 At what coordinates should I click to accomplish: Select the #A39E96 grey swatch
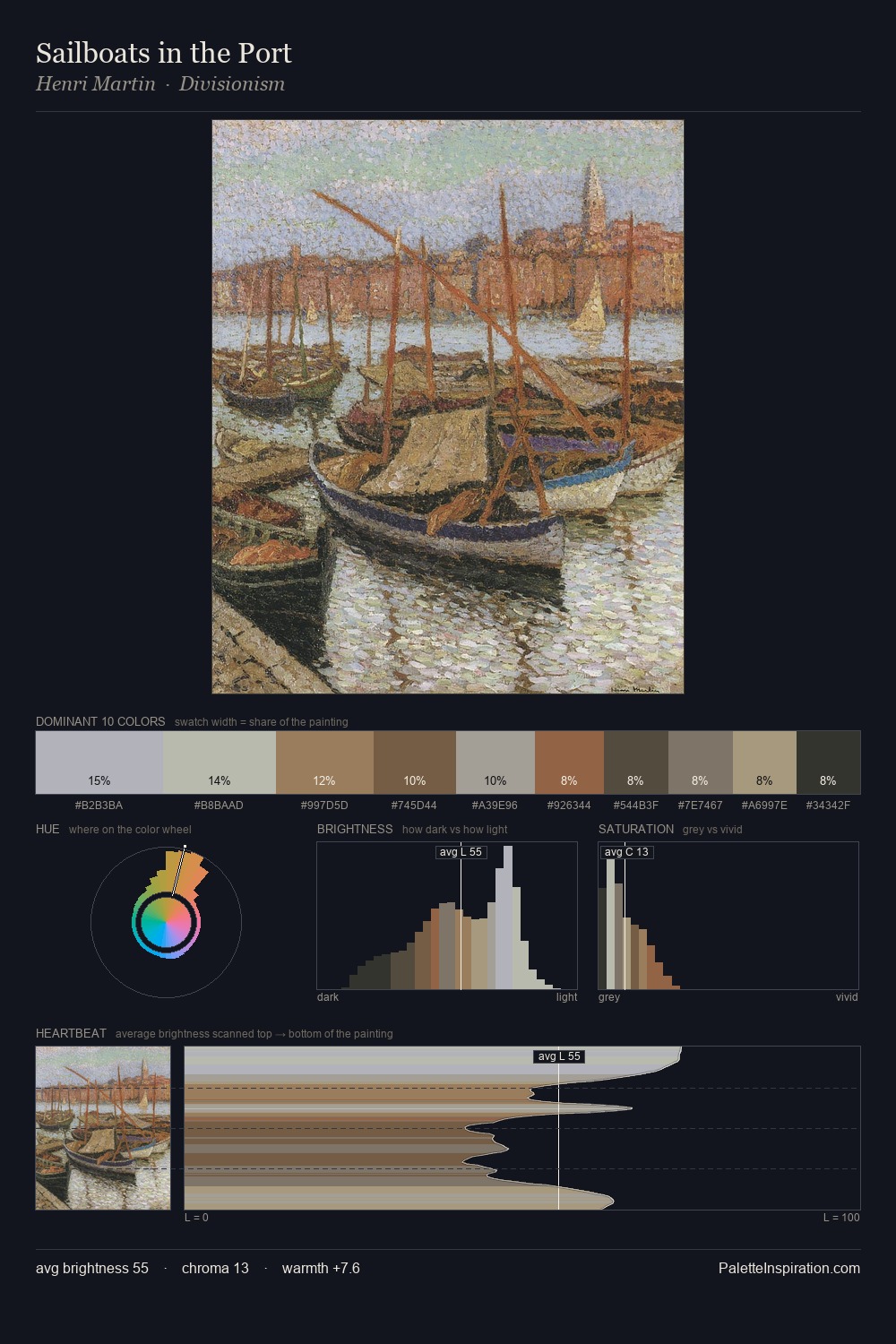tap(495, 762)
